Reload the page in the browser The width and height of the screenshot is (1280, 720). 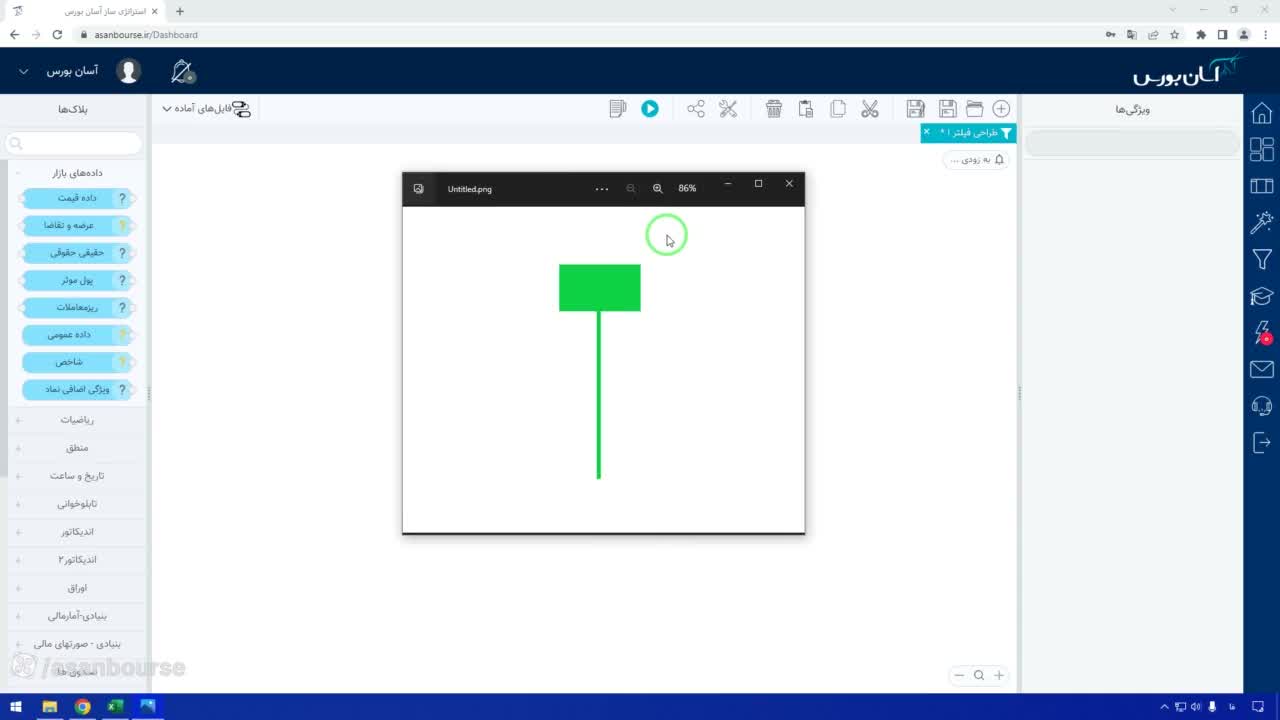pyautogui.click(x=57, y=34)
